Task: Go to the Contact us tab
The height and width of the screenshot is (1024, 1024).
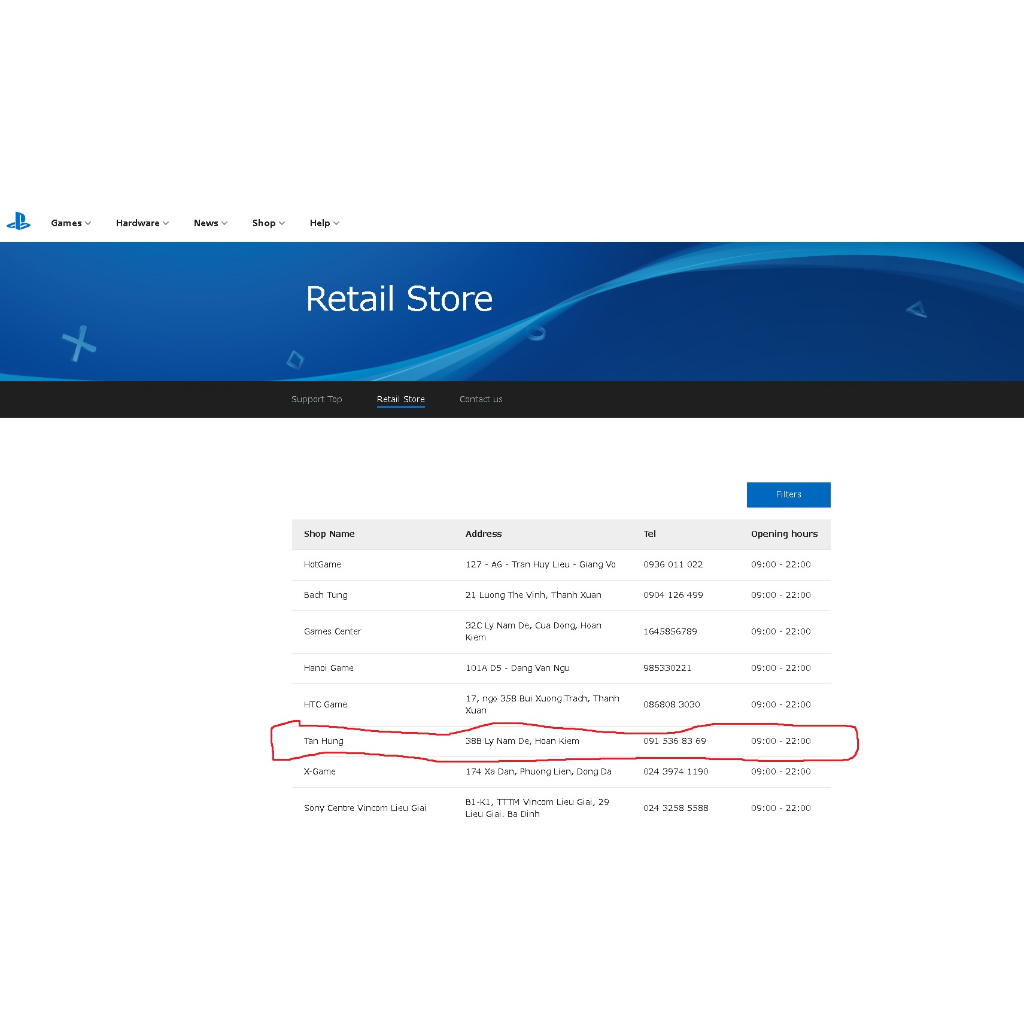Action: point(481,399)
